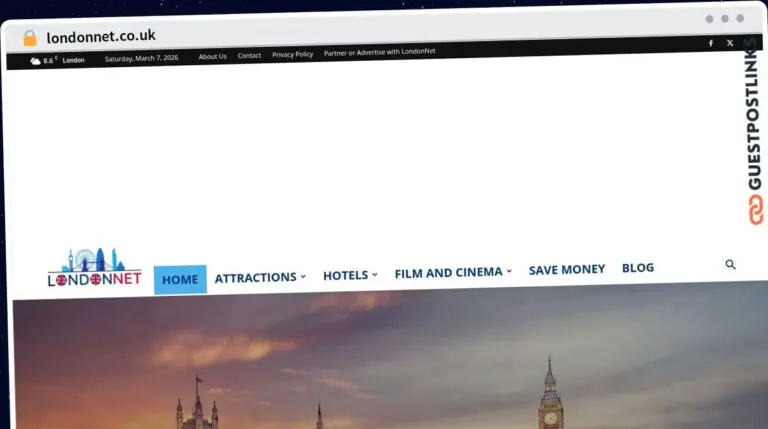This screenshot has height=429, width=768.
Task: Click the orange GuestPostLinks chain icon
Action: pos(756,209)
